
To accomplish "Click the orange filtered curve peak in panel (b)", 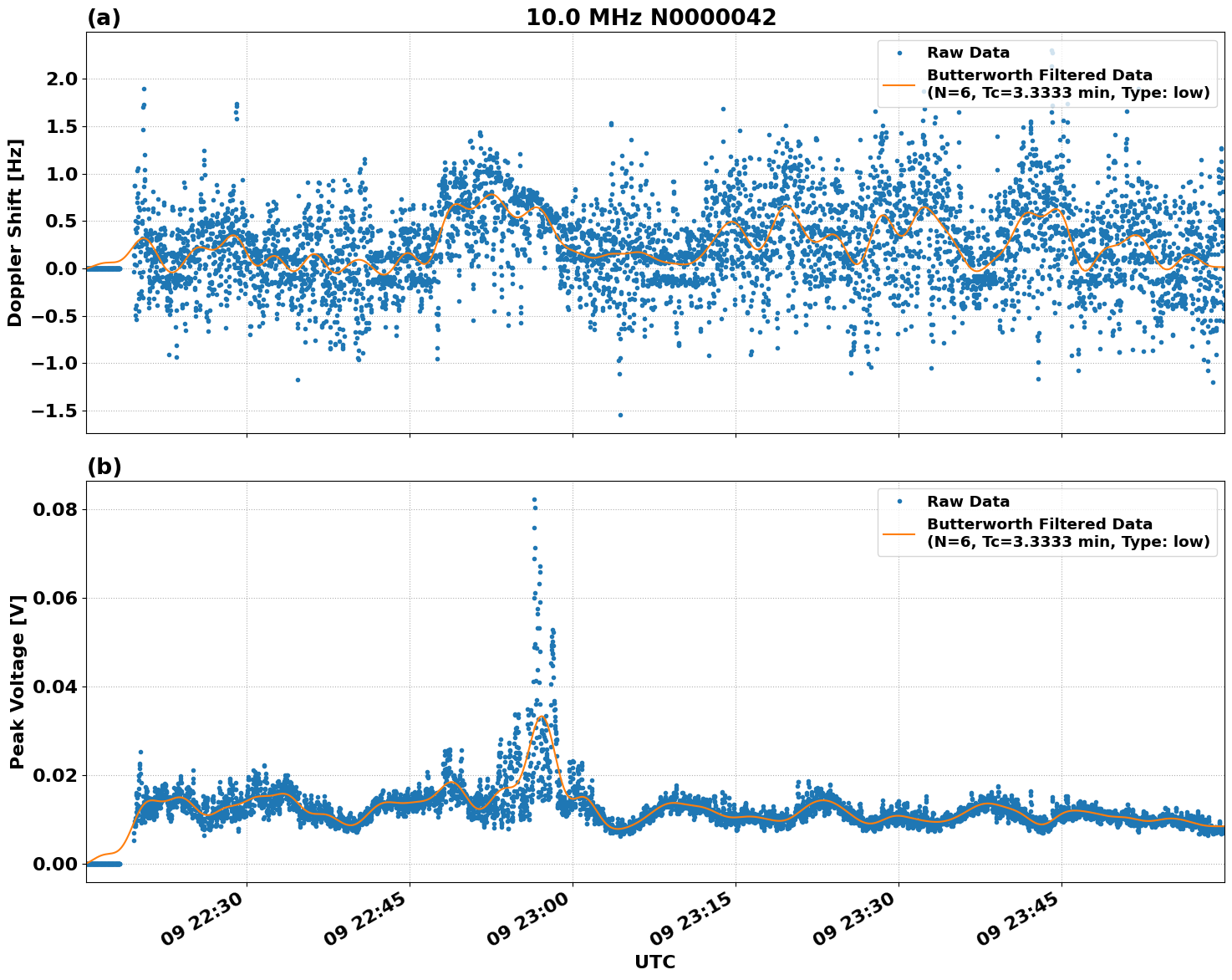I will [540, 715].
